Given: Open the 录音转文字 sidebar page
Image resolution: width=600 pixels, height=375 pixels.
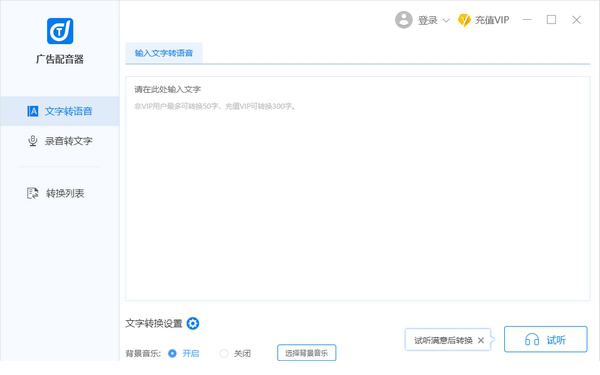Looking at the screenshot, I should (60, 141).
